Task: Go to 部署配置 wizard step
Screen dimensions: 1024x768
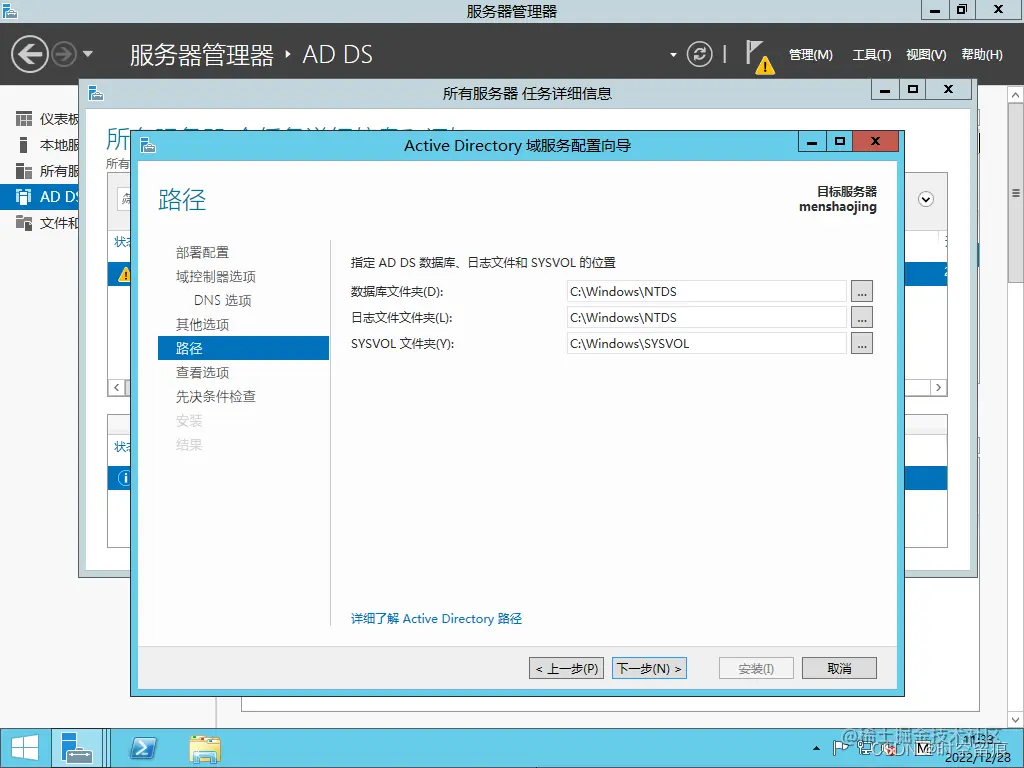Action: pyautogui.click(x=202, y=252)
